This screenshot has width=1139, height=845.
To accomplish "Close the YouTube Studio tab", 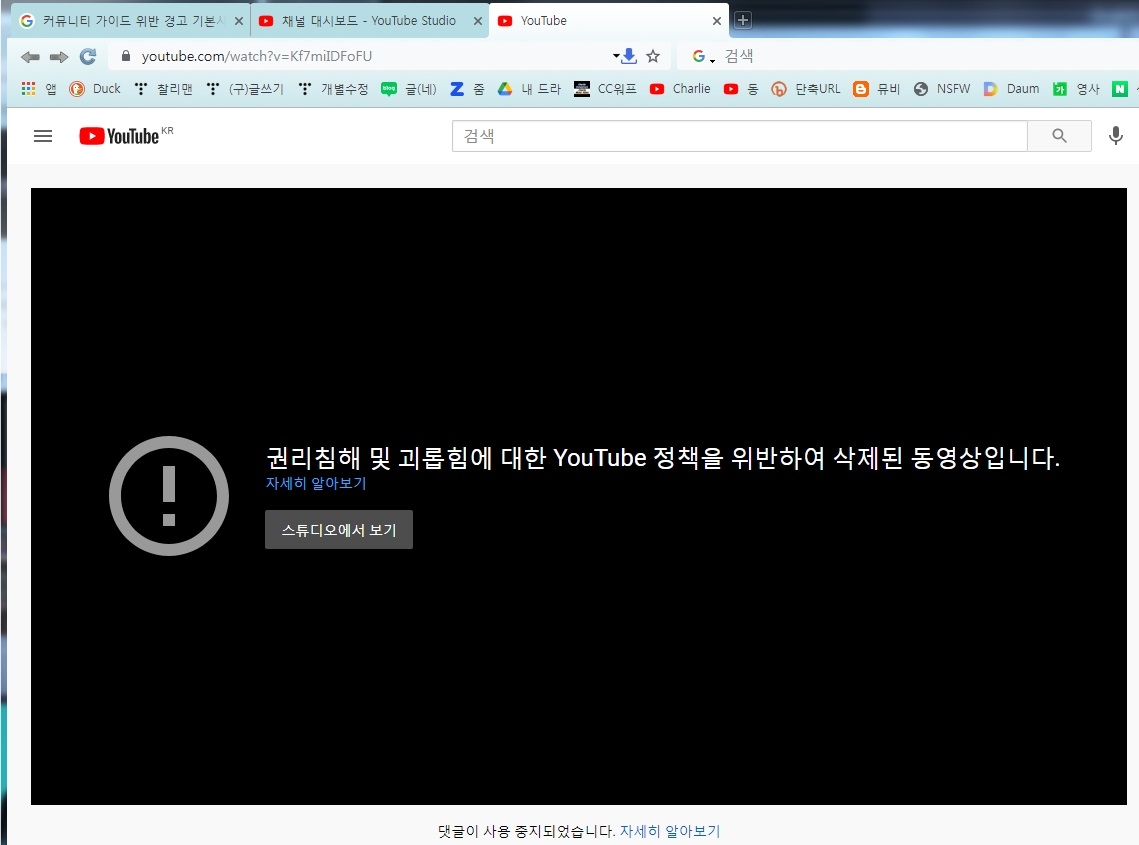I will [x=477, y=21].
